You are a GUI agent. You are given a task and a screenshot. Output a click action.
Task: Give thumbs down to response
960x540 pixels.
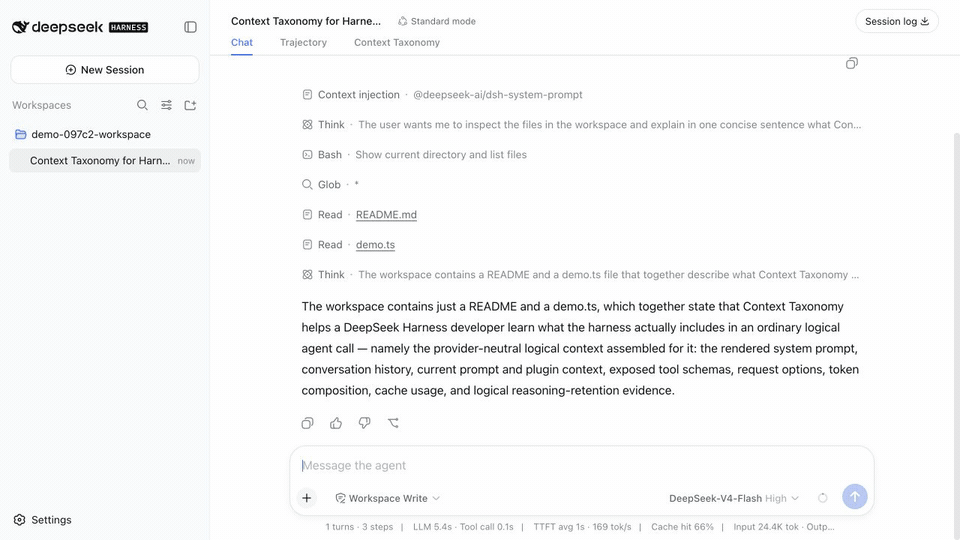click(364, 422)
